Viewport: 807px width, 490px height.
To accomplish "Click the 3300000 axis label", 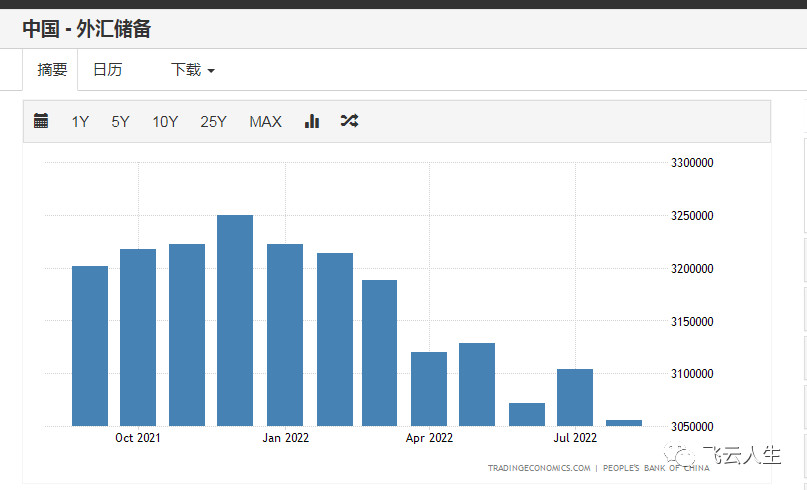I will point(692,163).
